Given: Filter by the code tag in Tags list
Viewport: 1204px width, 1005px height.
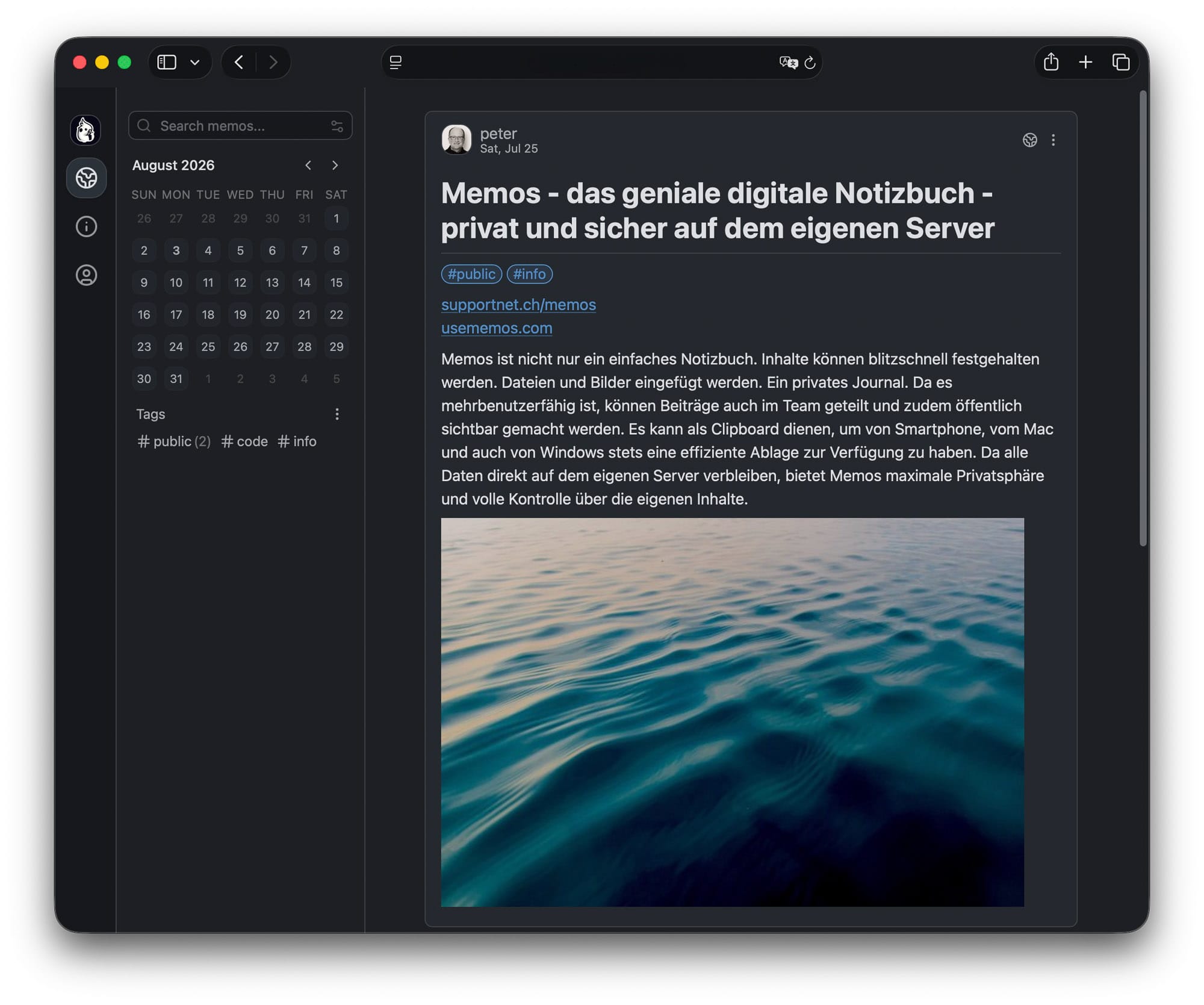Looking at the screenshot, I should pos(244,441).
